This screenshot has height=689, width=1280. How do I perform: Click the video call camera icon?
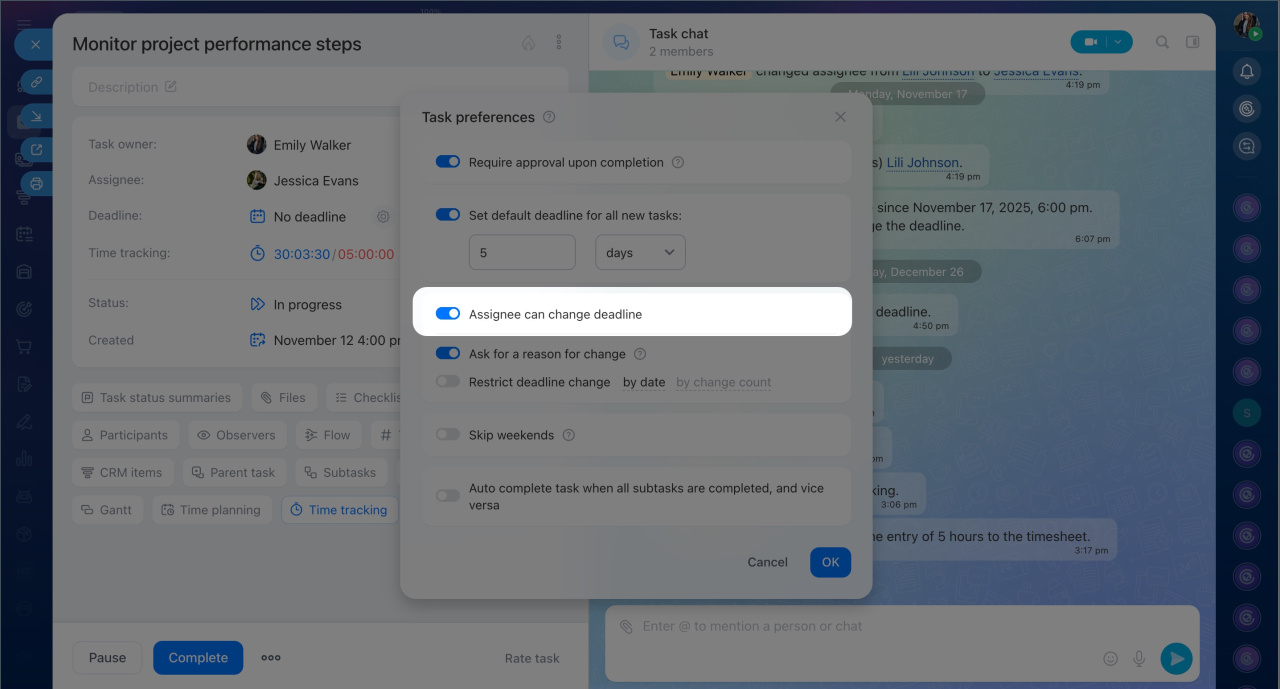pos(1090,42)
